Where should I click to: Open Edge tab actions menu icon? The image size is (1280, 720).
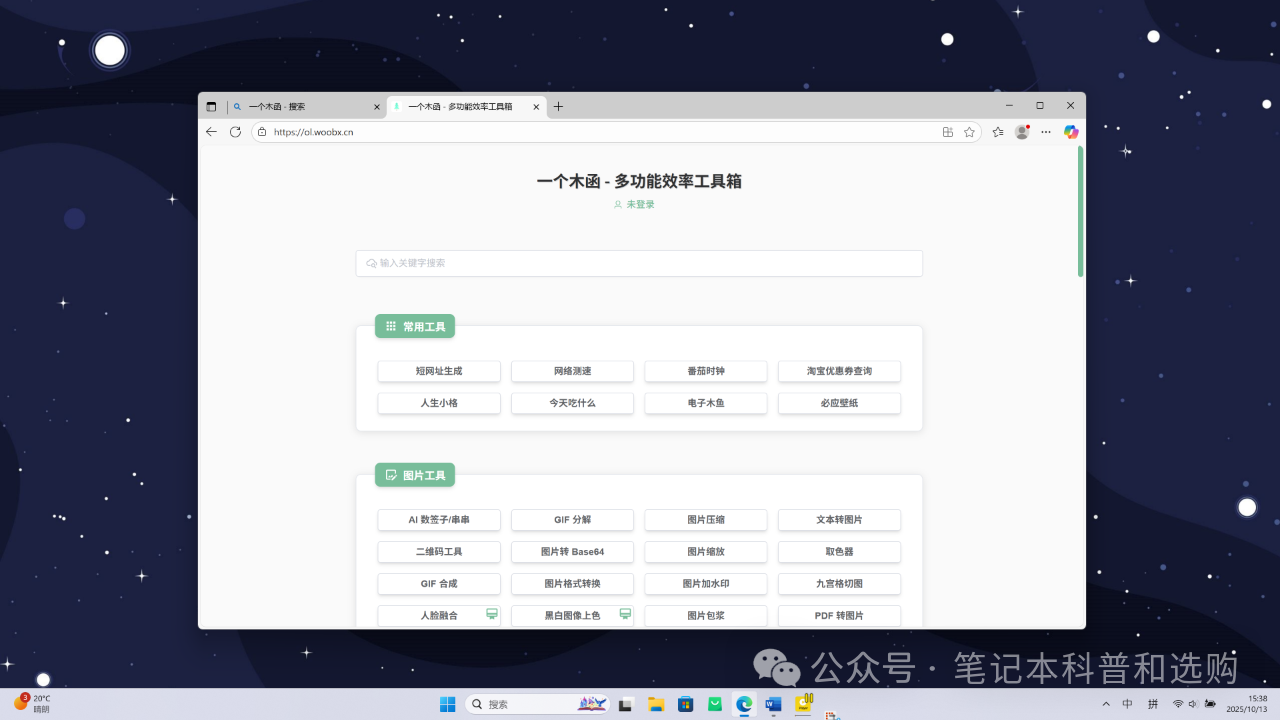tap(211, 107)
